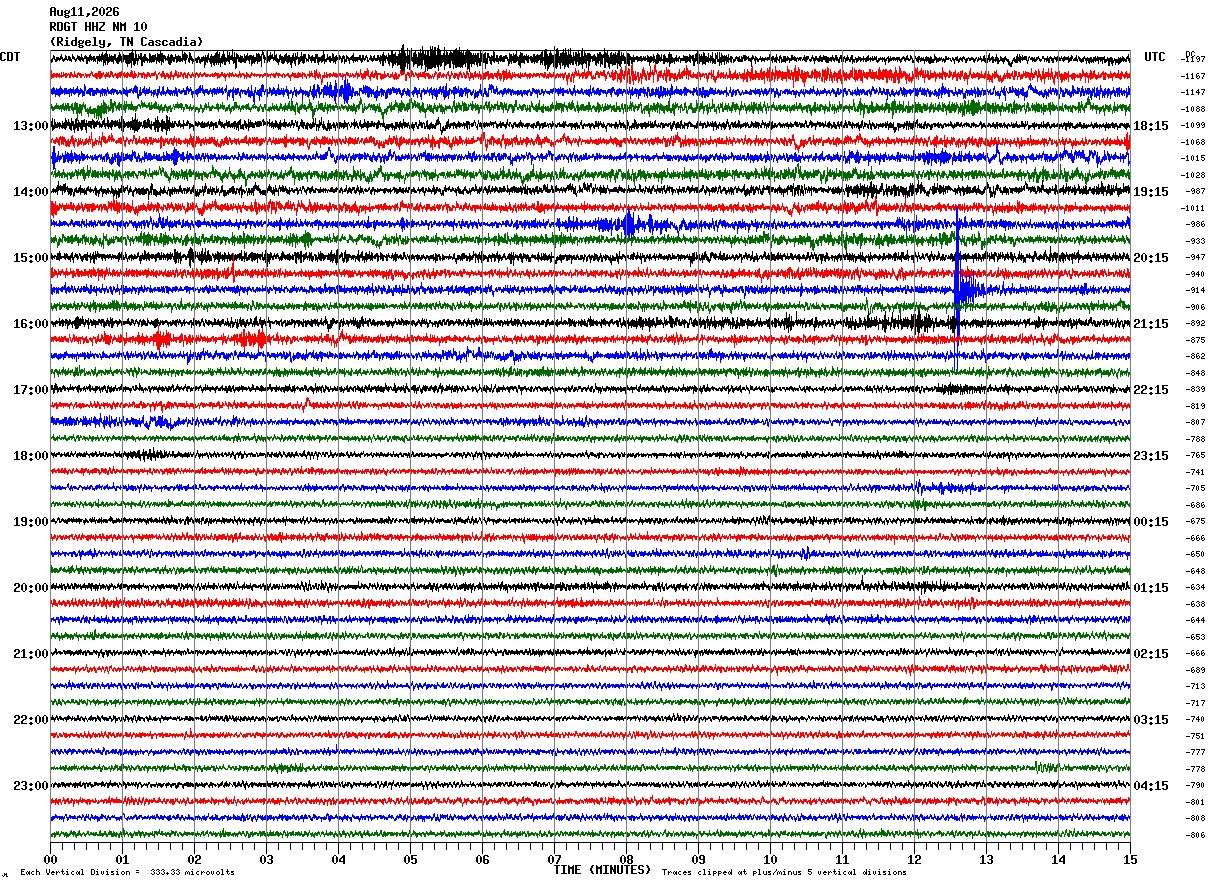This screenshot has height=886, width=1210.
Task: Click the -1167 DC offset value
Action: [1194, 76]
